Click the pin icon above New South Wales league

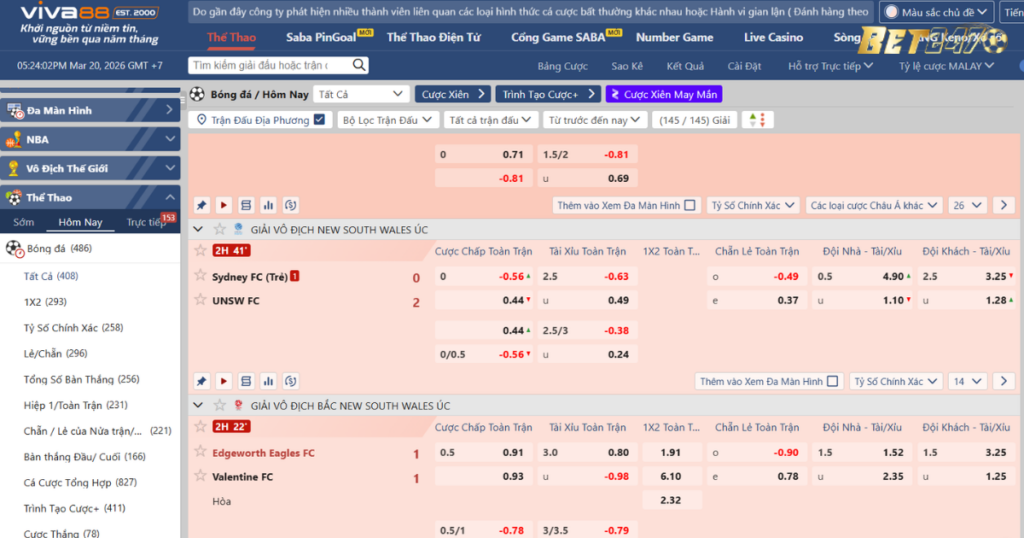click(201, 205)
